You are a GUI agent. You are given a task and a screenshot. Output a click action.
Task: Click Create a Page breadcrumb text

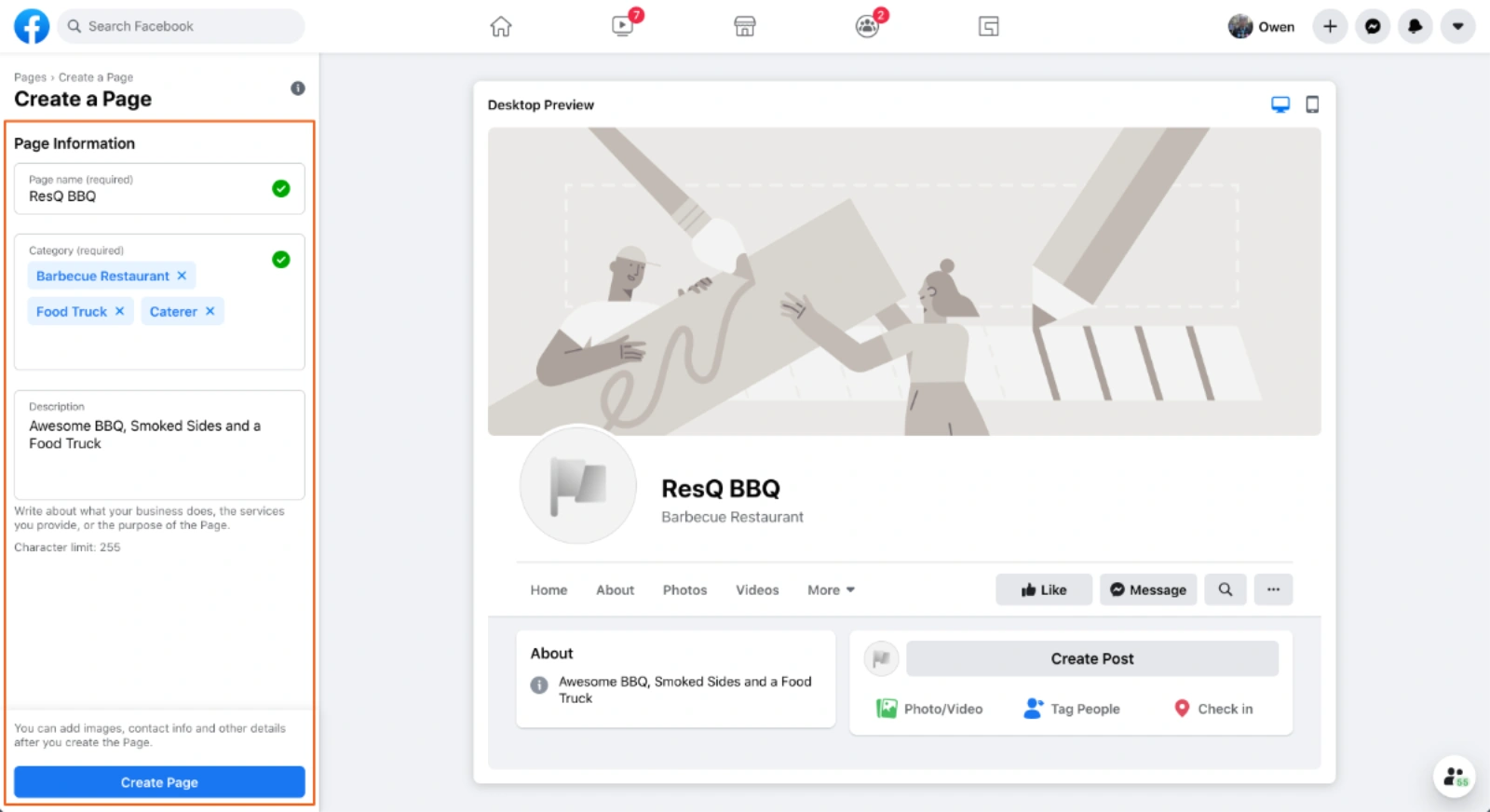click(x=96, y=77)
